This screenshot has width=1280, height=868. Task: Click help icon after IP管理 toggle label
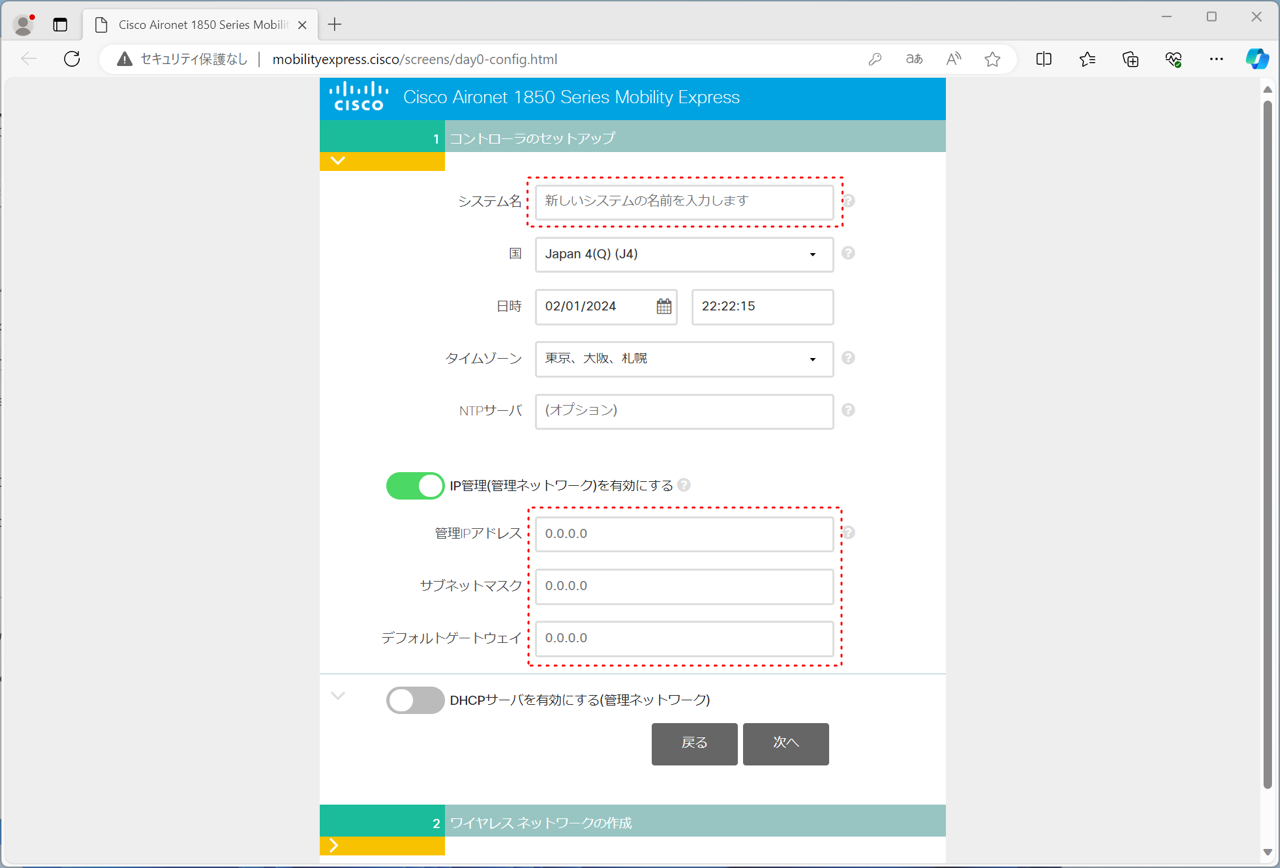684,485
